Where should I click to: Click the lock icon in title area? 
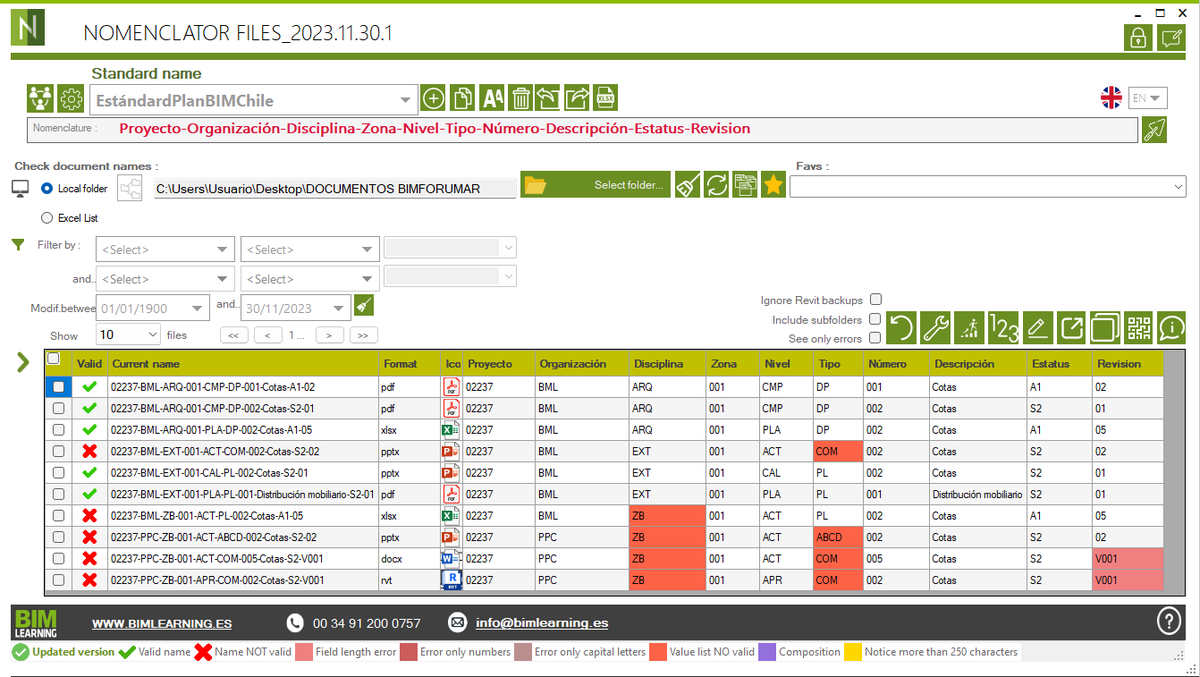[1138, 38]
